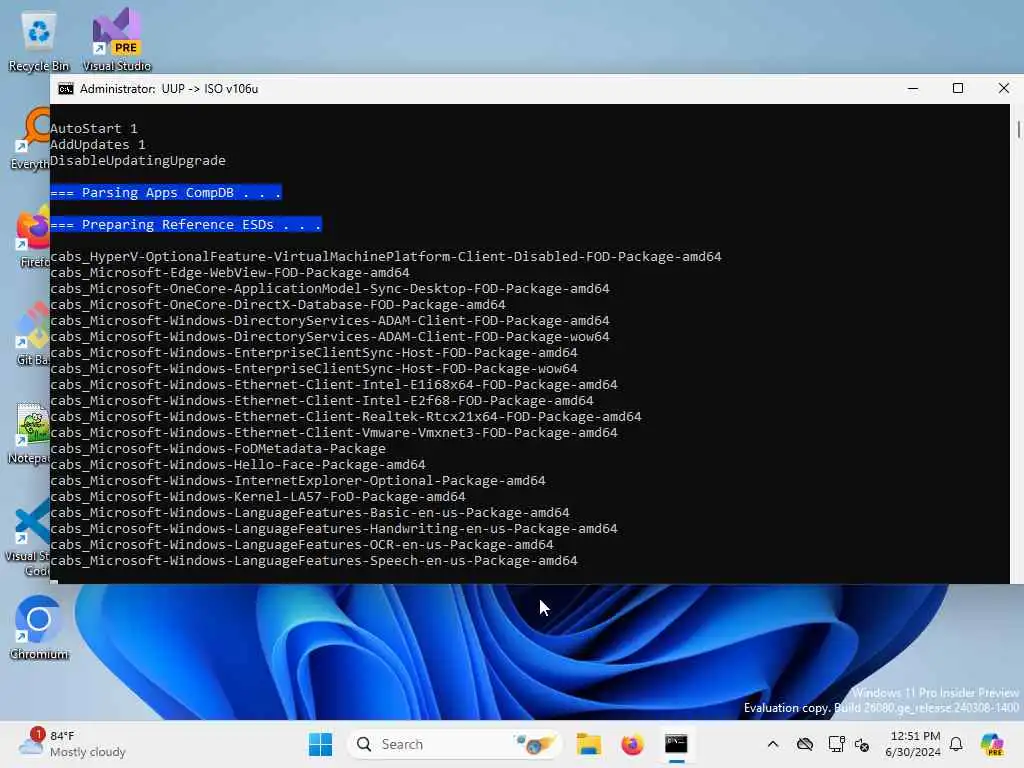The height and width of the screenshot is (768, 1024).
Task: Click the LanguageFeatures-Basic-en-us line
Action: 310,513
